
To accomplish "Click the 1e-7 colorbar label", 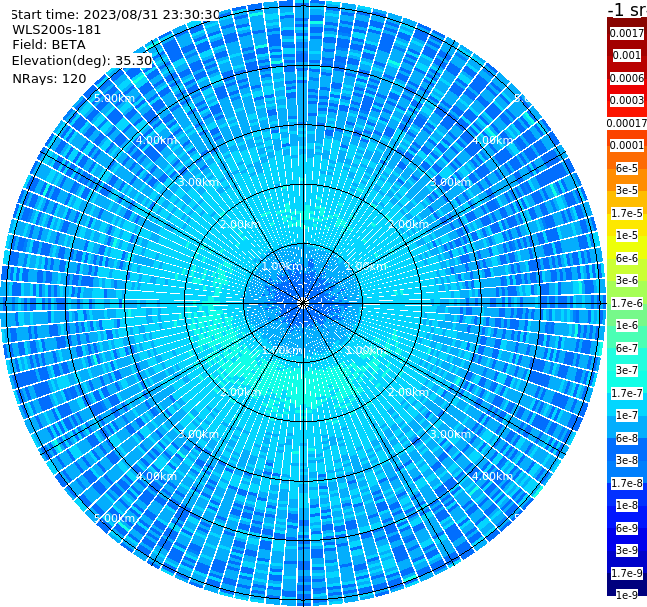I will click(x=627, y=415).
